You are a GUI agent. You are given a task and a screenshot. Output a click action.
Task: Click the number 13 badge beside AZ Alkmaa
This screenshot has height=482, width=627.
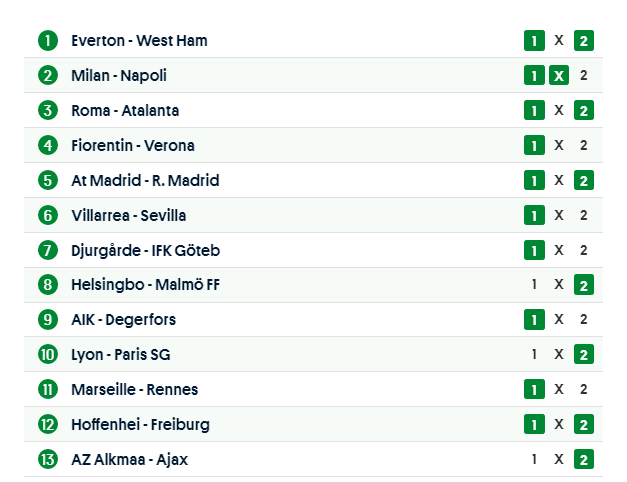[x=48, y=460]
